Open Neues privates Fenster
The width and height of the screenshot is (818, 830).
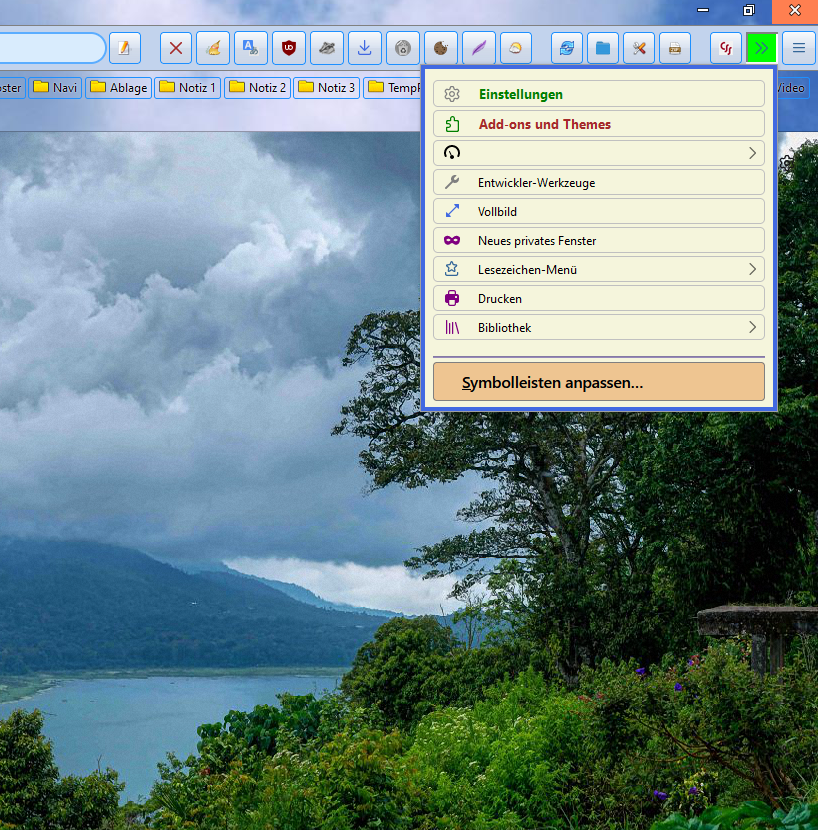(599, 240)
